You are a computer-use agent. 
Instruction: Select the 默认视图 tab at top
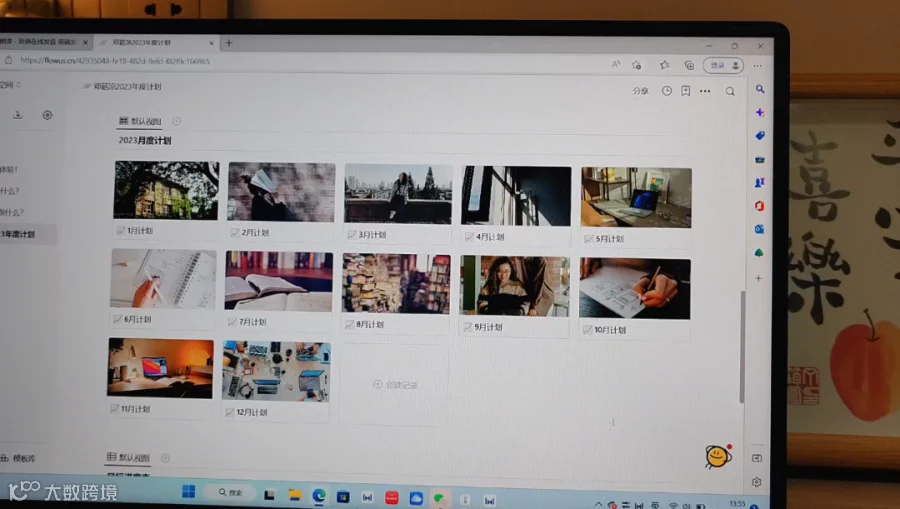(x=140, y=121)
